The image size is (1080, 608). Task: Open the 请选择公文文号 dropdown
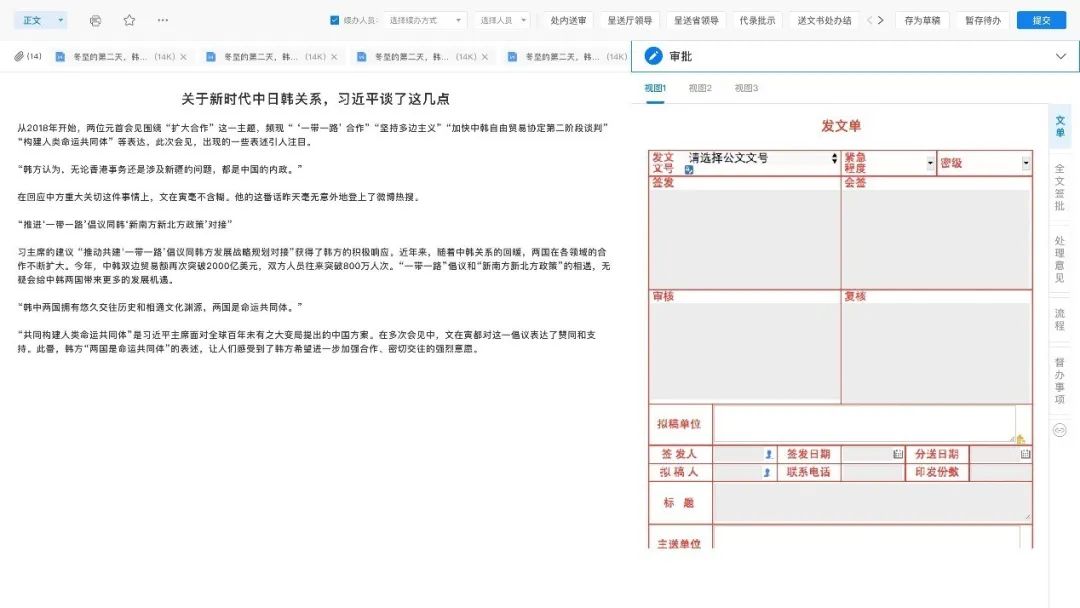(x=762, y=158)
